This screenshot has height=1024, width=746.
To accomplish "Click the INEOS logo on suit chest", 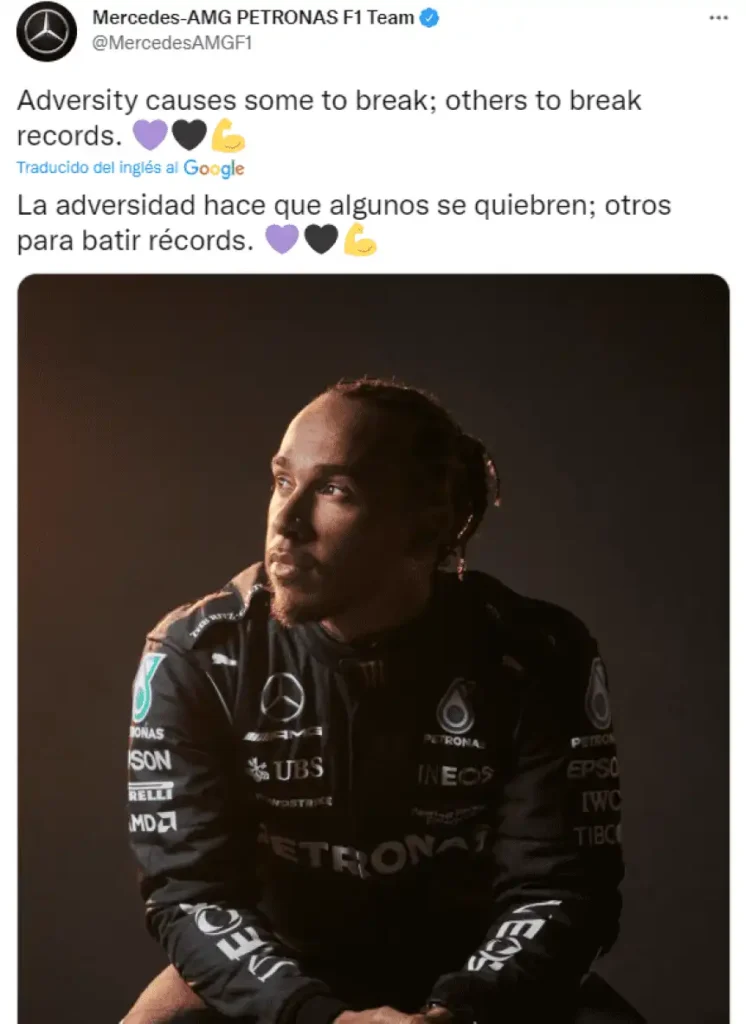I will (455, 775).
